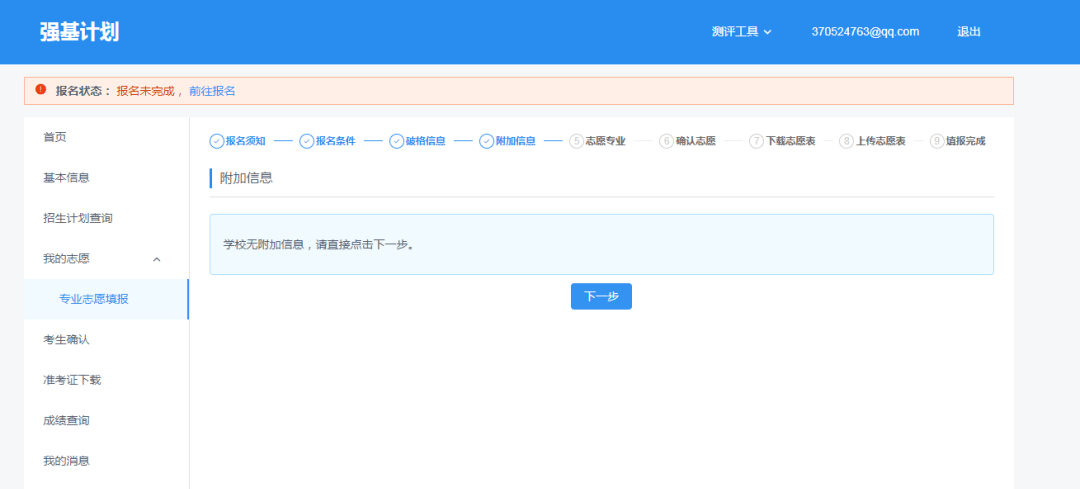The image size is (1080, 489).
Task: Open the 测评工具 dropdown menu
Action: [741, 32]
